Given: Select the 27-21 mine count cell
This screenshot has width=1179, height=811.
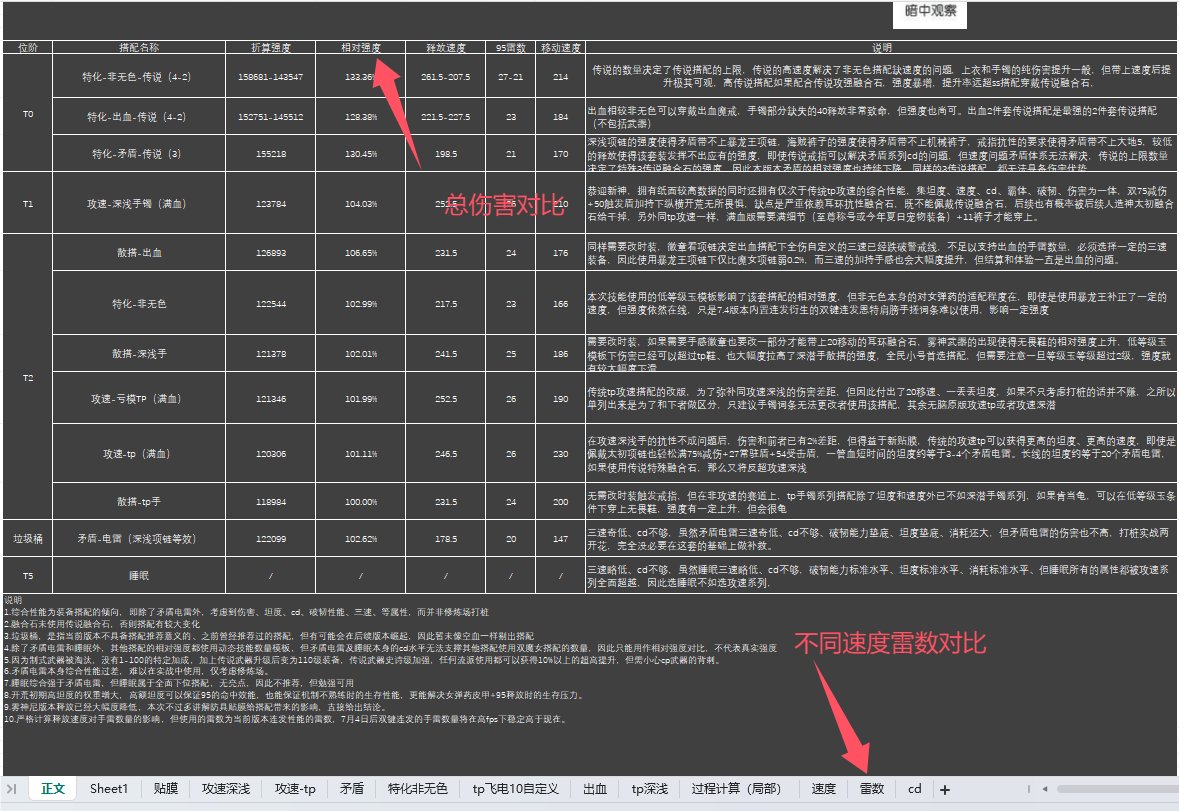Looking at the screenshot, I should click(511, 77).
